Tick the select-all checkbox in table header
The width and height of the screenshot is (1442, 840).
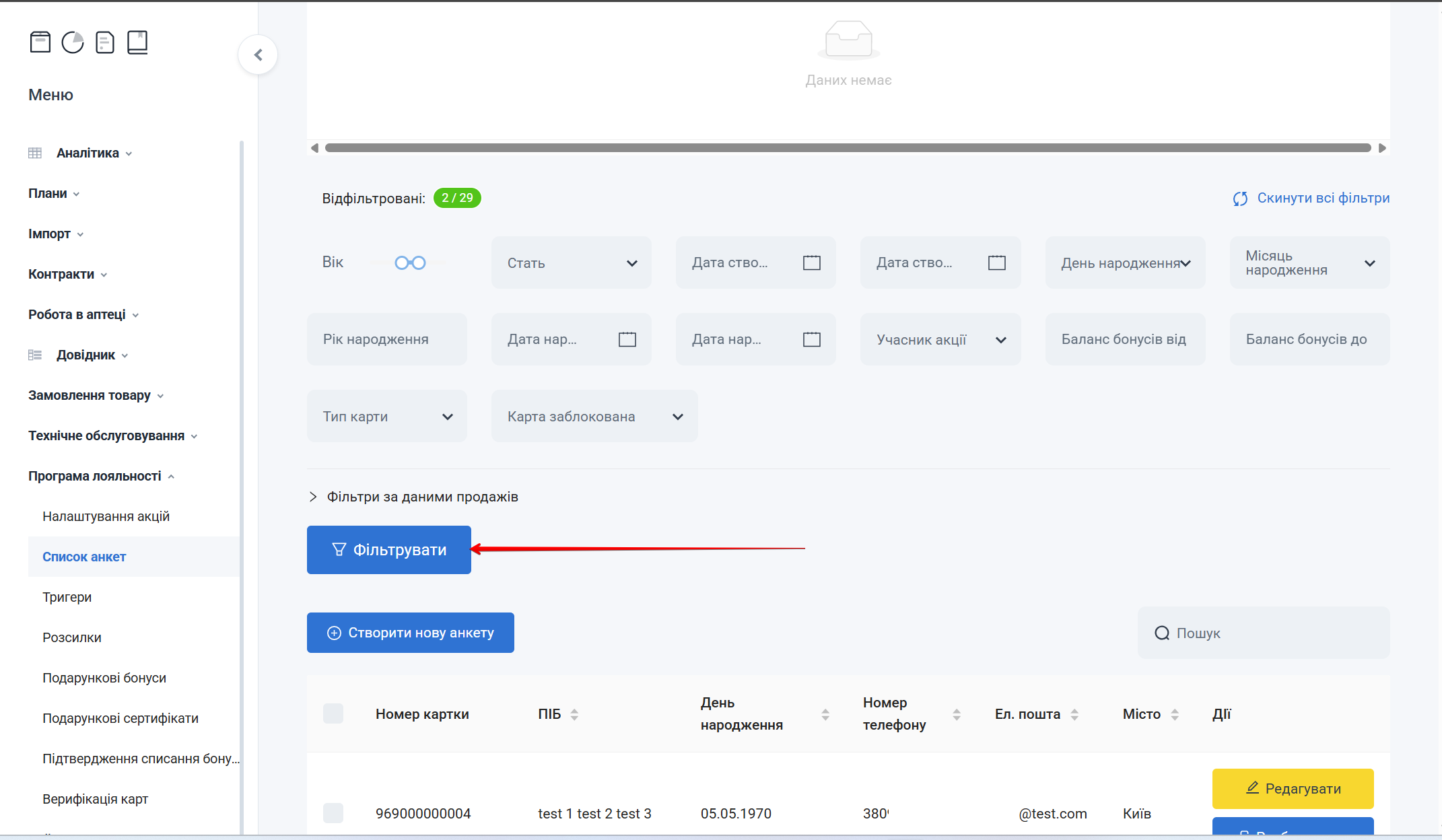pyautogui.click(x=333, y=713)
